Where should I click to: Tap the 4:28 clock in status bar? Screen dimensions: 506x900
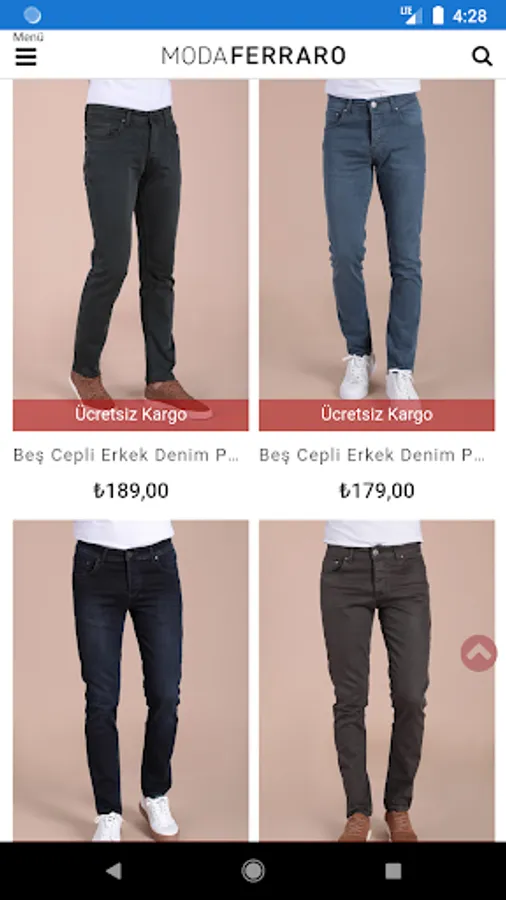470,15
